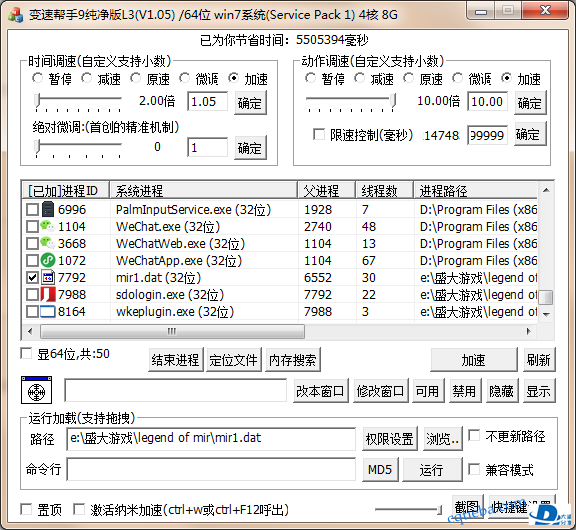This screenshot has height=530, width=576.
Task: Click the 权限设置 button
Action: point(390,439)
